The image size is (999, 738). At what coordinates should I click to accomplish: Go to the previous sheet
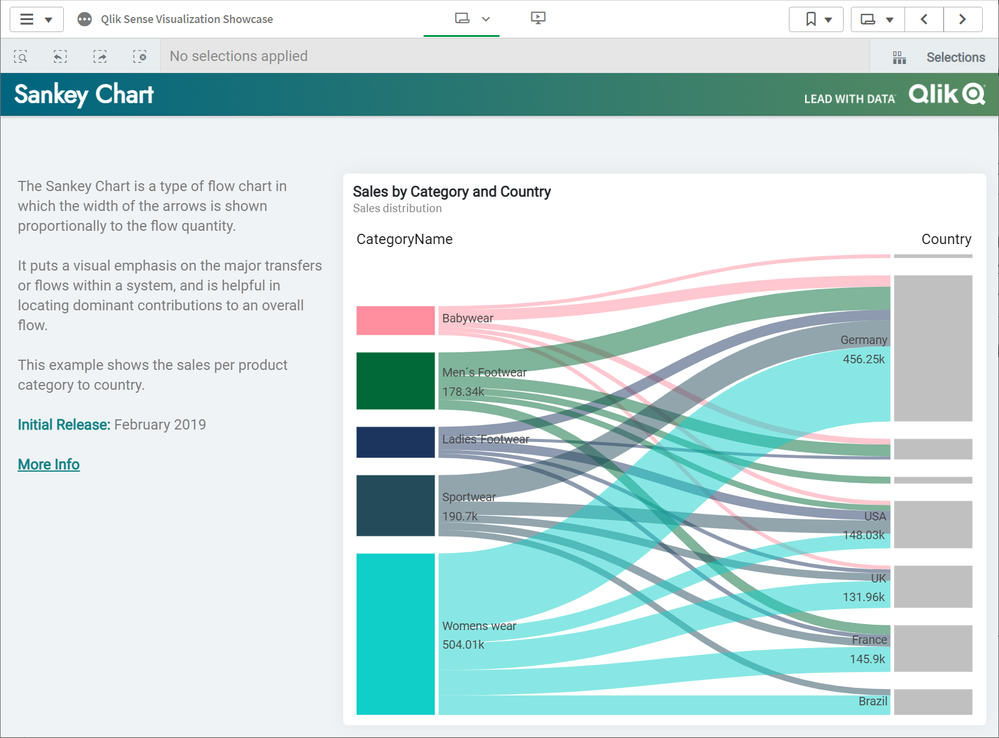point(924,19)
